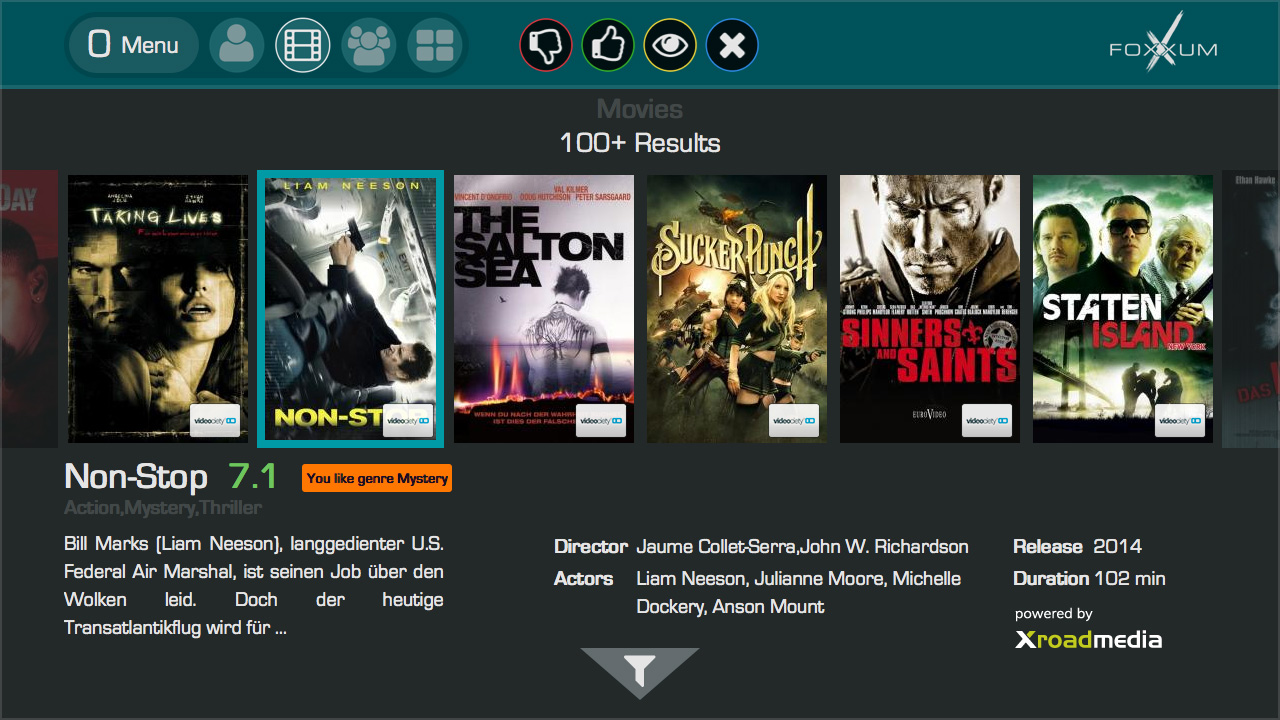The image size is (1280, 720).
Task: Select the Taking Lives movie poster
Action: [x=158, y=309]
